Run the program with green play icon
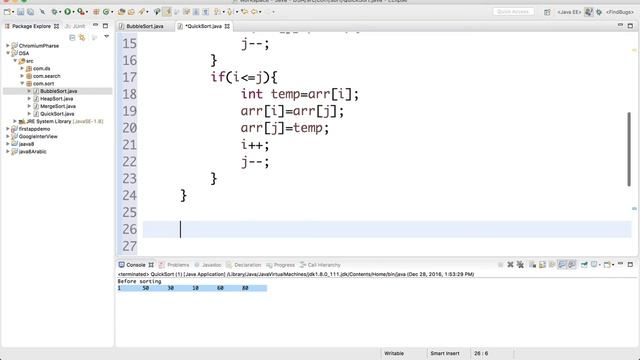 tap(68, 12)
